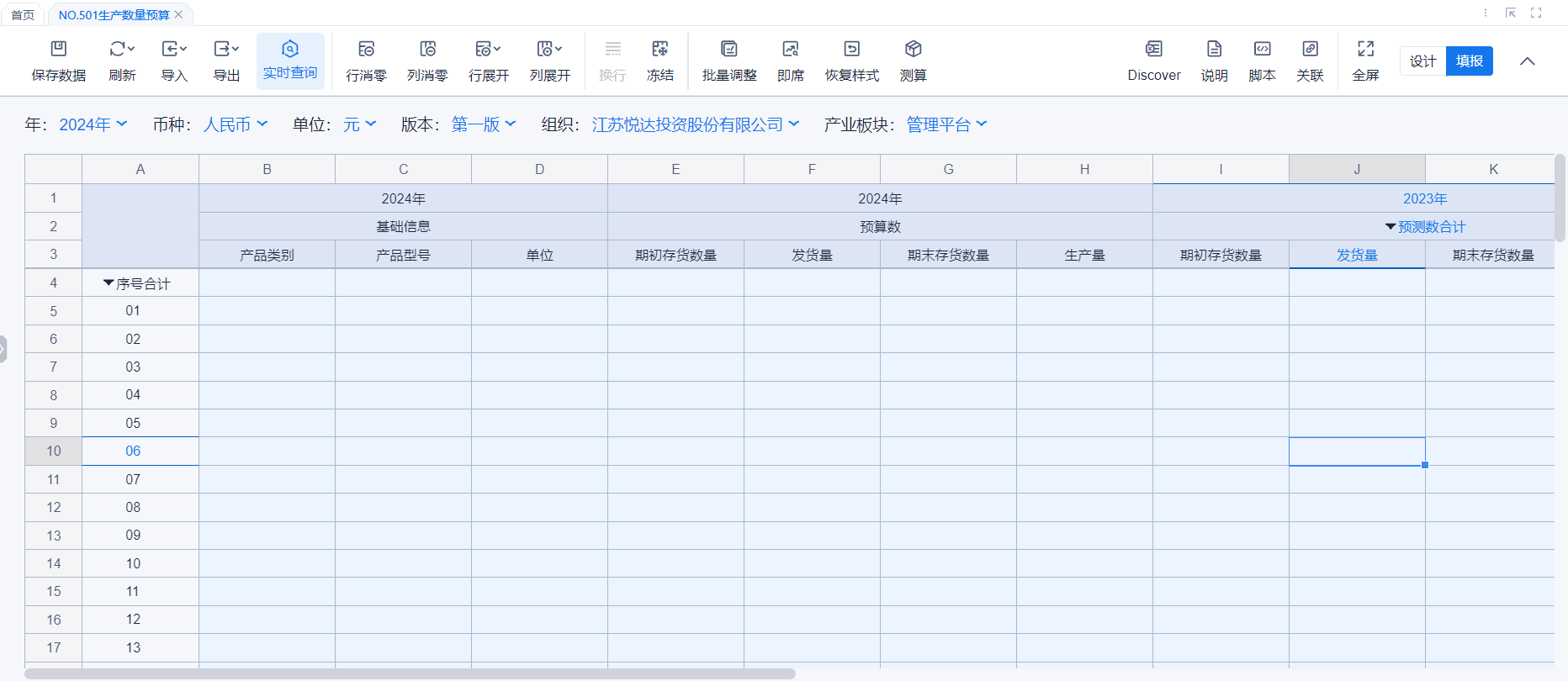
Task: Switch to the 首页 tab
Action: pyautogui.click(x=23, y=15)
